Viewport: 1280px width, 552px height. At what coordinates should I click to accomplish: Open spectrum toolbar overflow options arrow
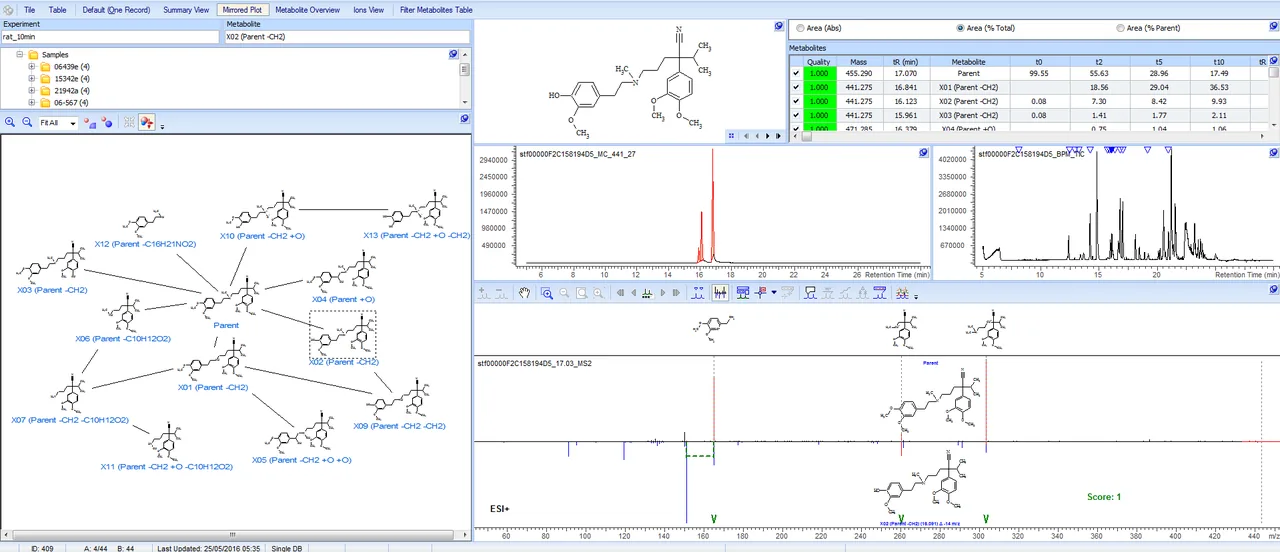(x=916, y=297)
